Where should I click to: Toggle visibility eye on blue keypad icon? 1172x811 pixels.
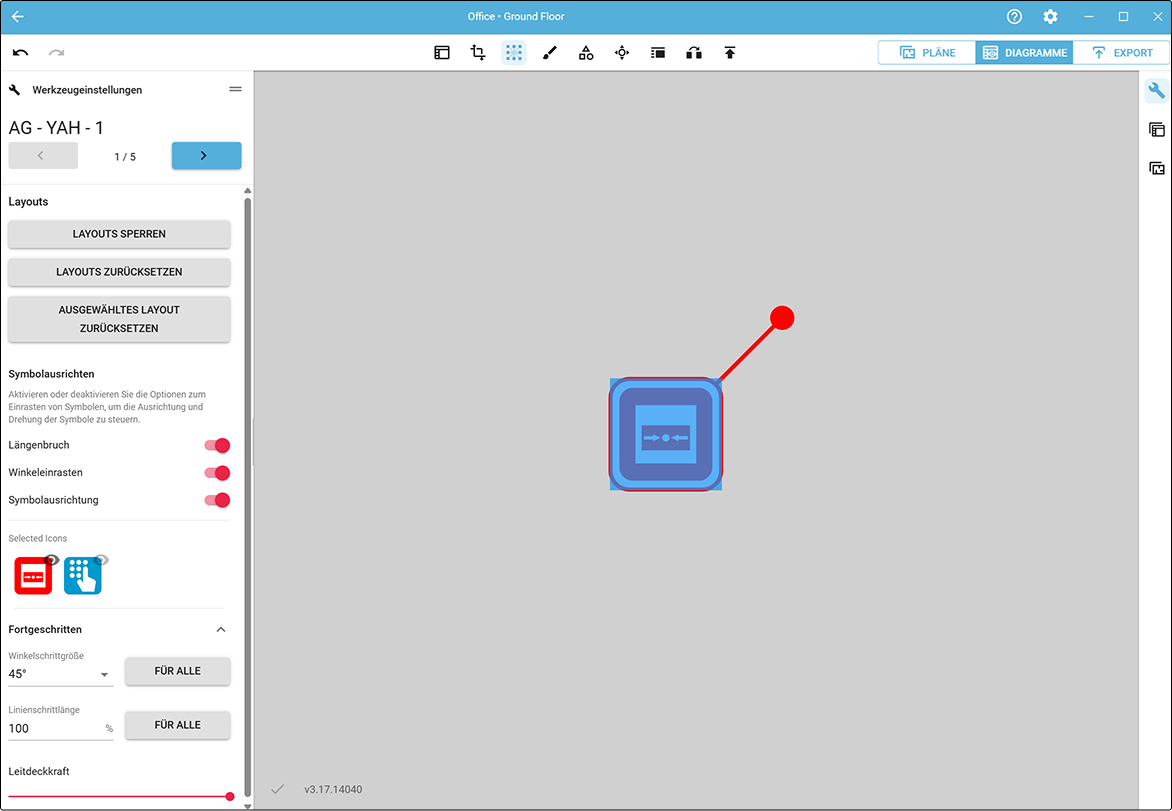point(102,560)
